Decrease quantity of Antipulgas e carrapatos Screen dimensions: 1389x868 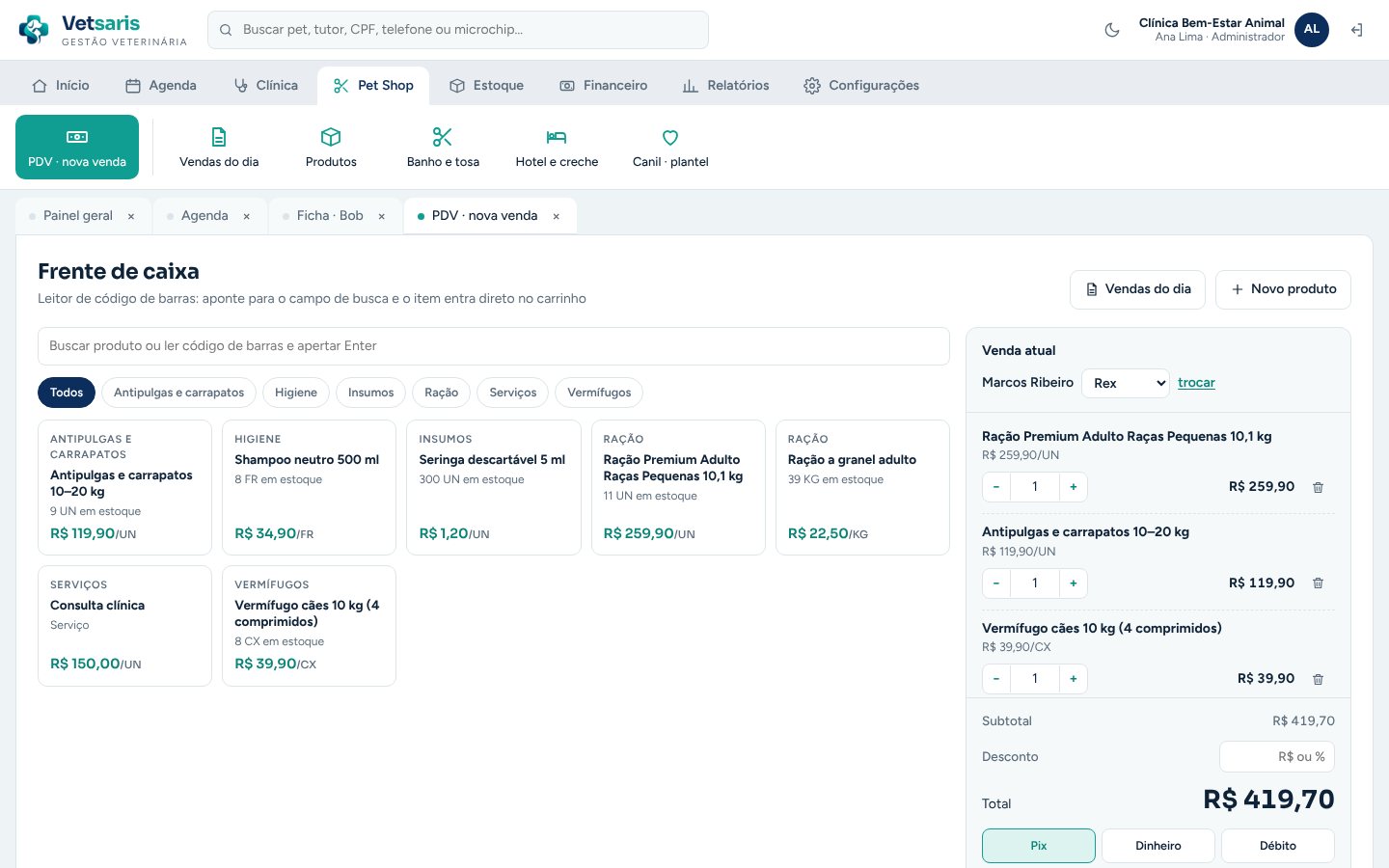pos(996,583)
